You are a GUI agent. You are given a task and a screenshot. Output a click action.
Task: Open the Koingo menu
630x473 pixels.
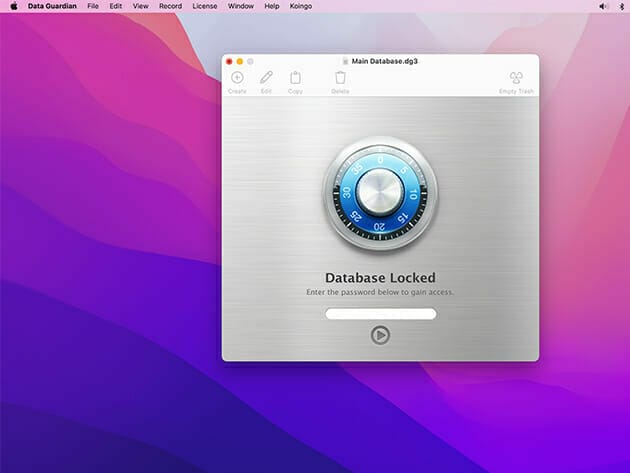coord(301,6)
